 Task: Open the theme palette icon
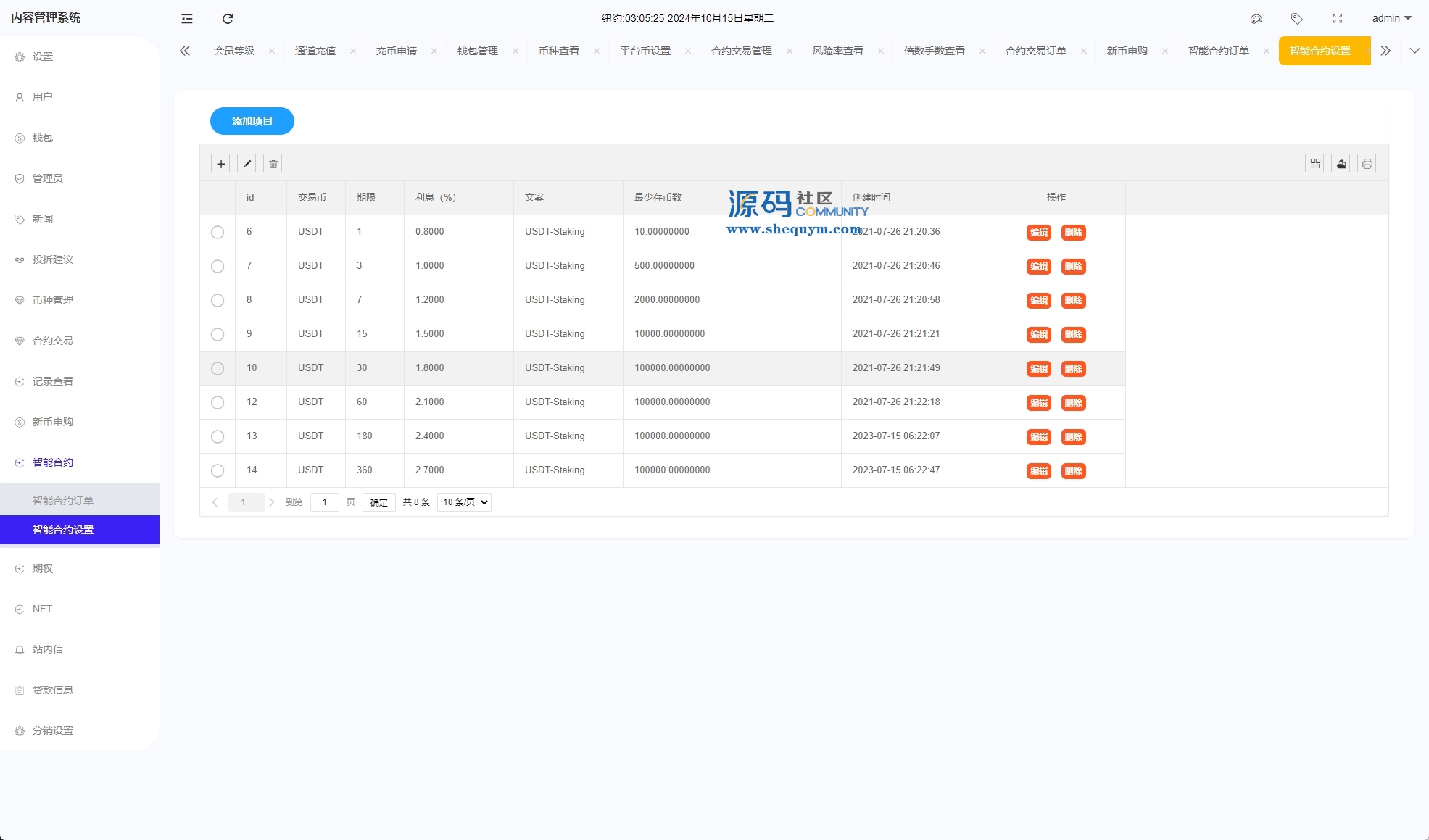coord(1256,19)
